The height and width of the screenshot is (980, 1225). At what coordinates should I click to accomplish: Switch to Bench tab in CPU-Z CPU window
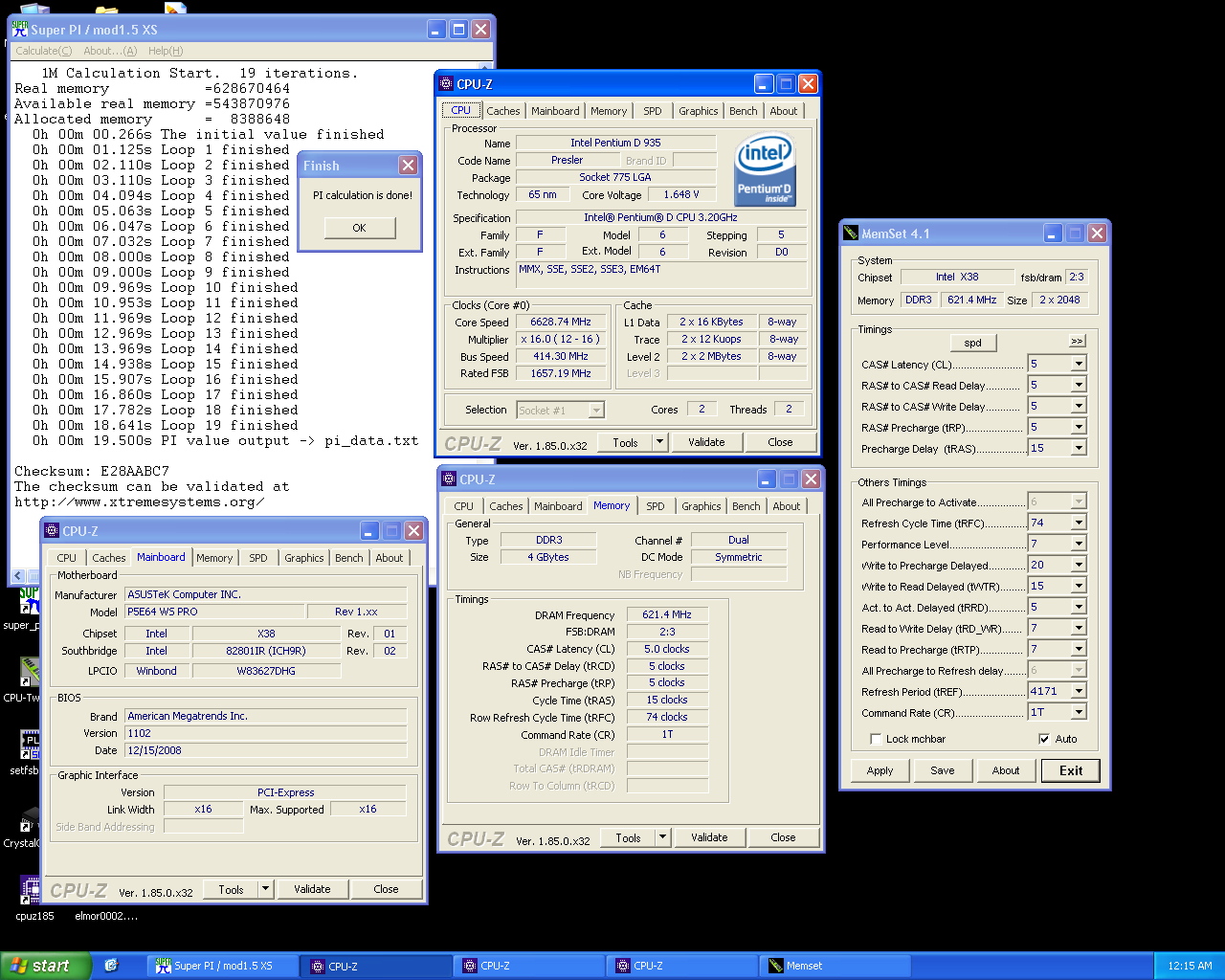pyautogui.click(x=744, y=111)
